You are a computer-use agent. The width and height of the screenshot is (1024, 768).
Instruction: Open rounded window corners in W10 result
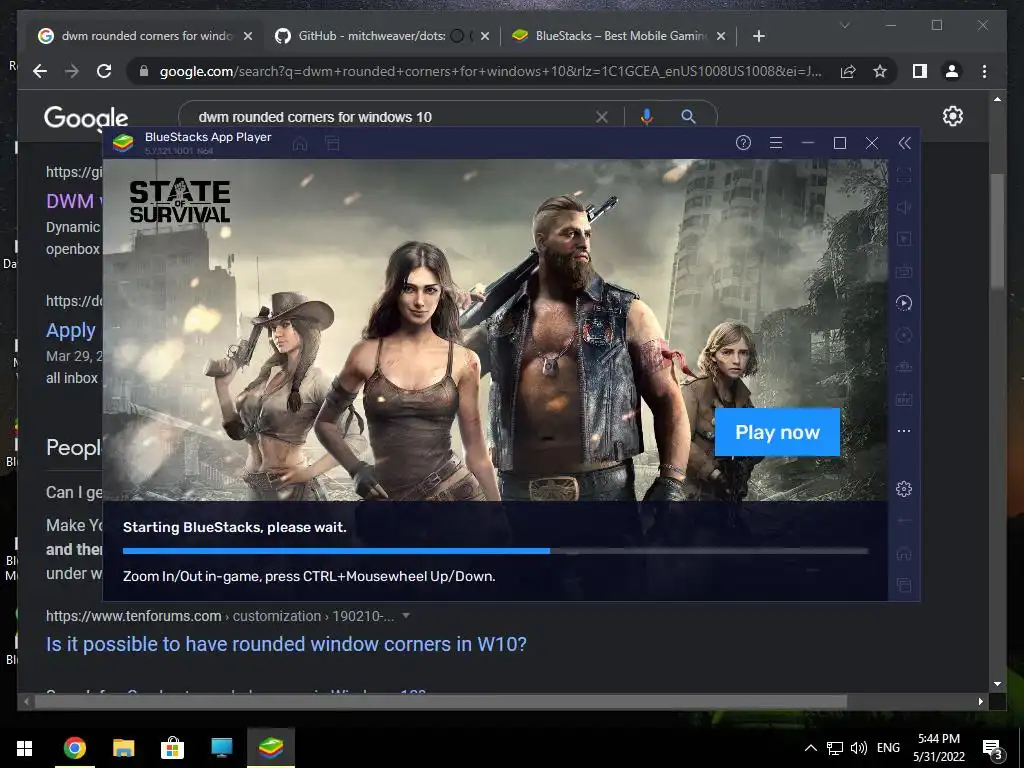coord(286,644)
